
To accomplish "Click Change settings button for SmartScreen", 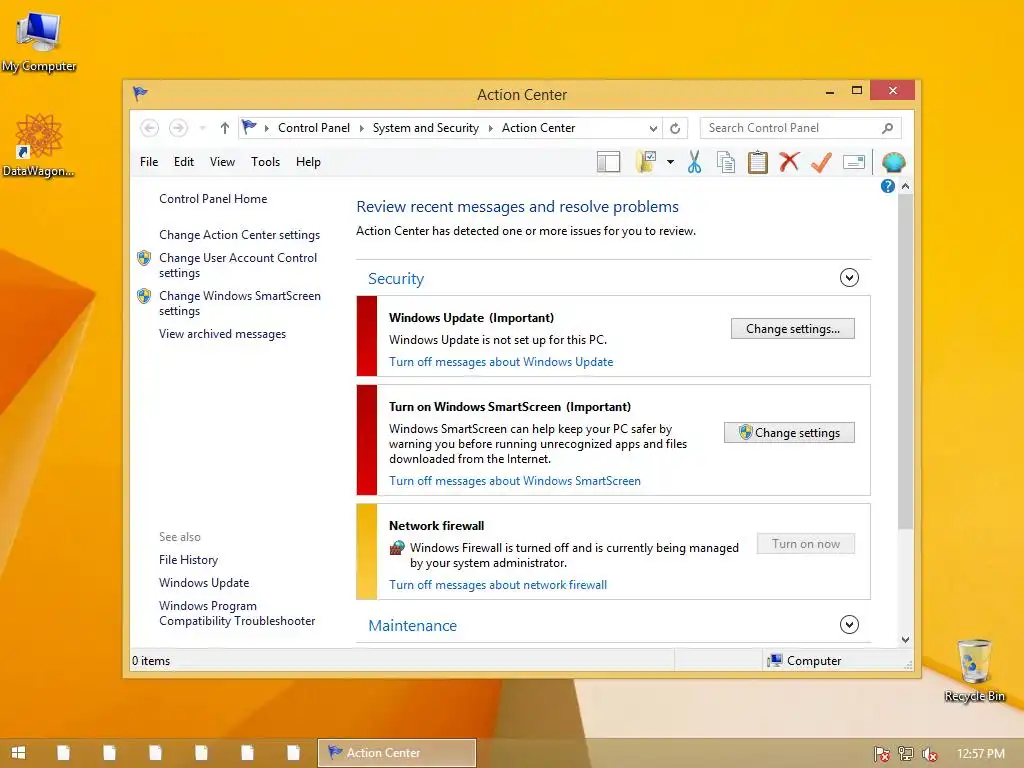I will tap(789, 432).
